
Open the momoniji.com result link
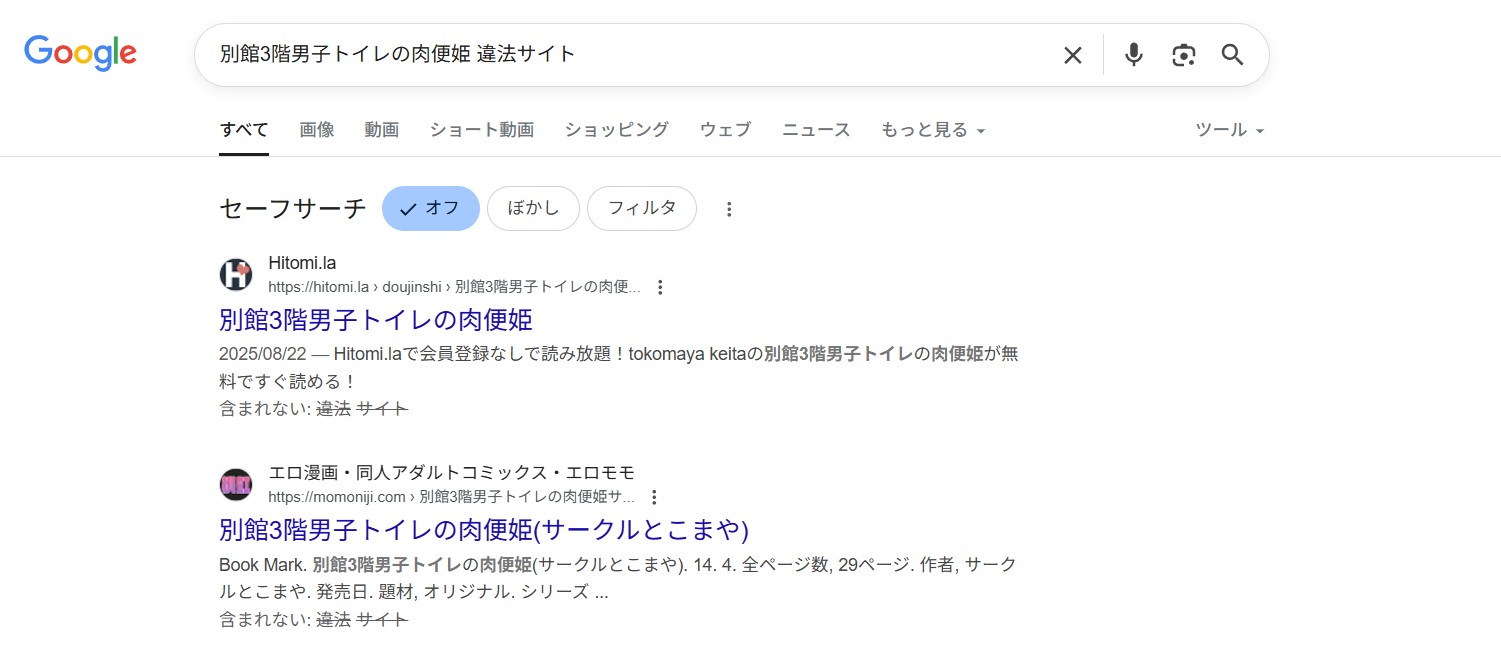click(484, 530)
